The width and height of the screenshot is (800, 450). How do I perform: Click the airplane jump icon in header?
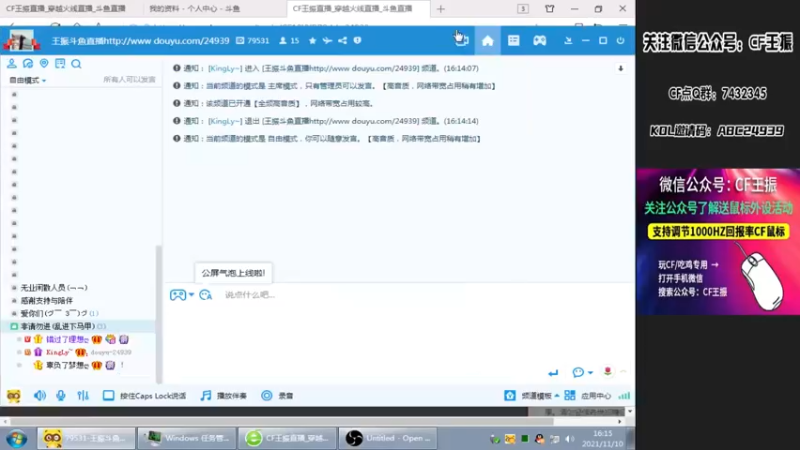[328, 41]
